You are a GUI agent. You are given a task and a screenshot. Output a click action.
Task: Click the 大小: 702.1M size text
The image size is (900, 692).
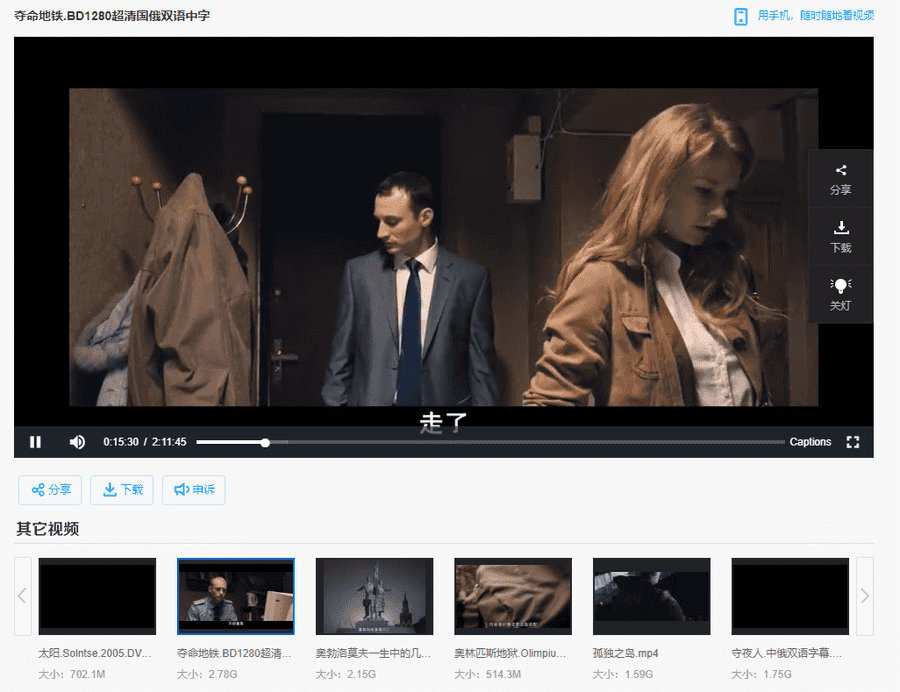point(72,674)
